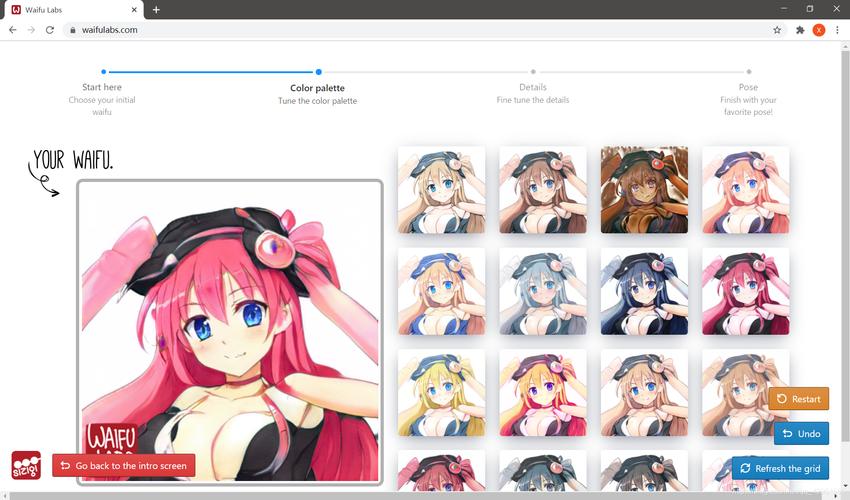The width and height of the screenshot is (850, 500).
Task: Click the browser forward arrow
Action: 31,30
